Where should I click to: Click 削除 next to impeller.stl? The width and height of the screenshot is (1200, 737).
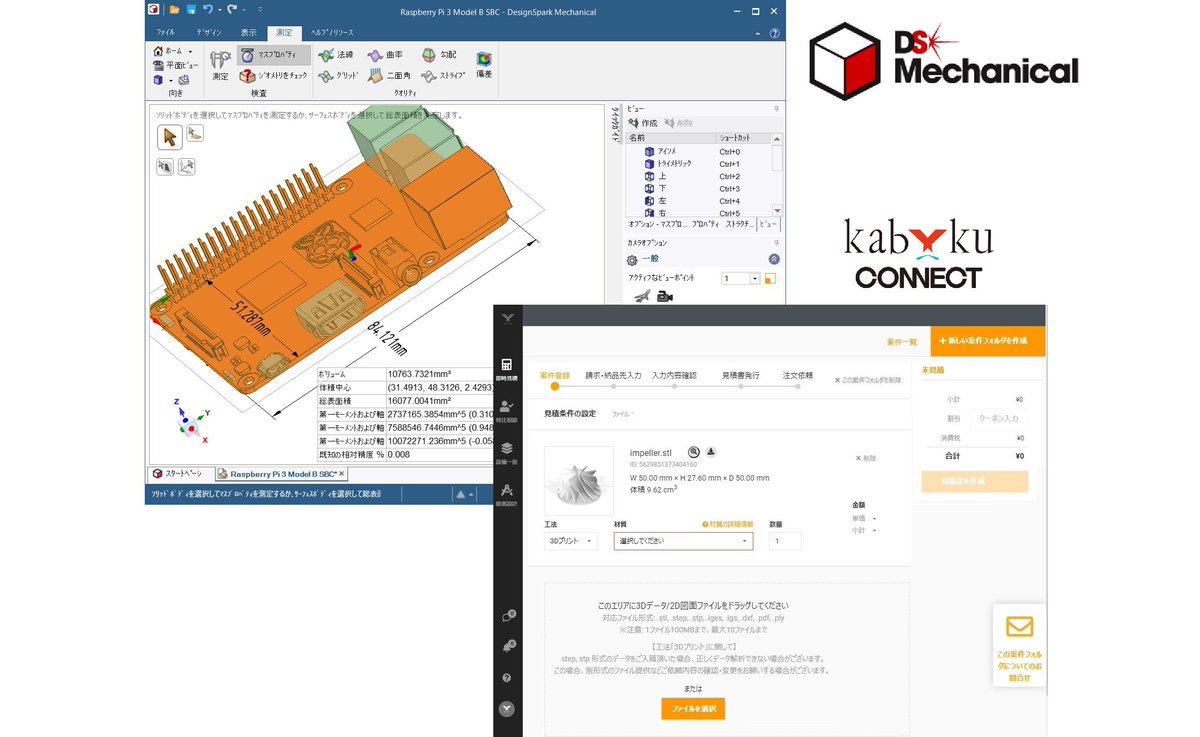tap(866, 458)
